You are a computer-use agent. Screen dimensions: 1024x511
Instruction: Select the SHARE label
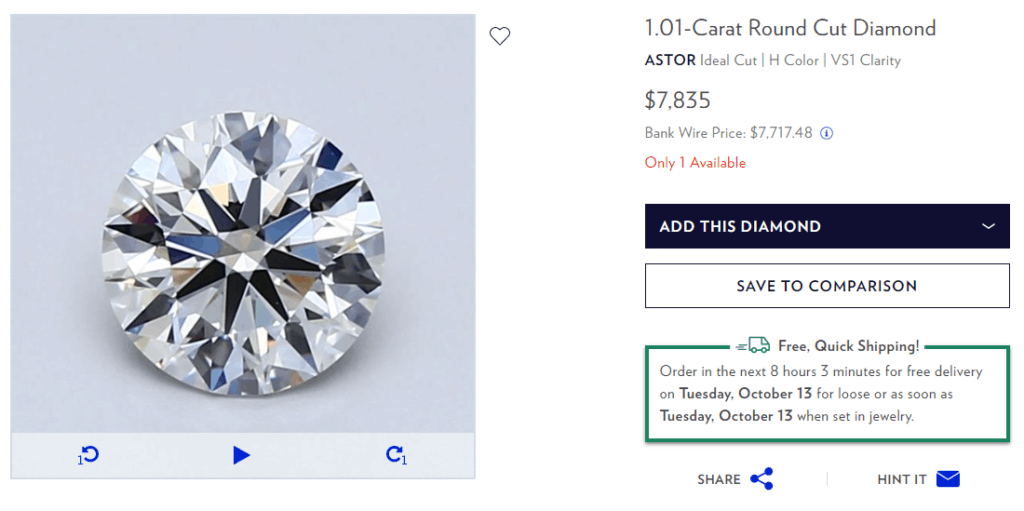click(719, 480)
